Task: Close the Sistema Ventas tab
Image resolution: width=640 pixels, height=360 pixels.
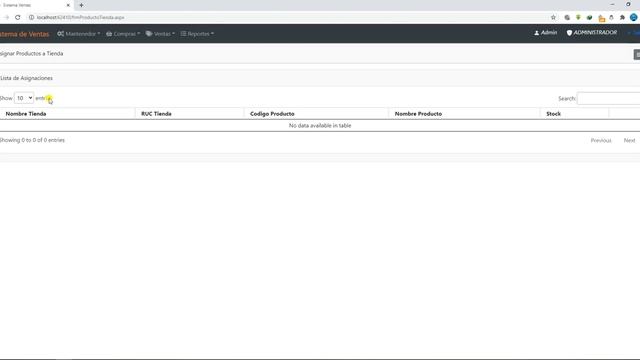Action: click(68, 5)
